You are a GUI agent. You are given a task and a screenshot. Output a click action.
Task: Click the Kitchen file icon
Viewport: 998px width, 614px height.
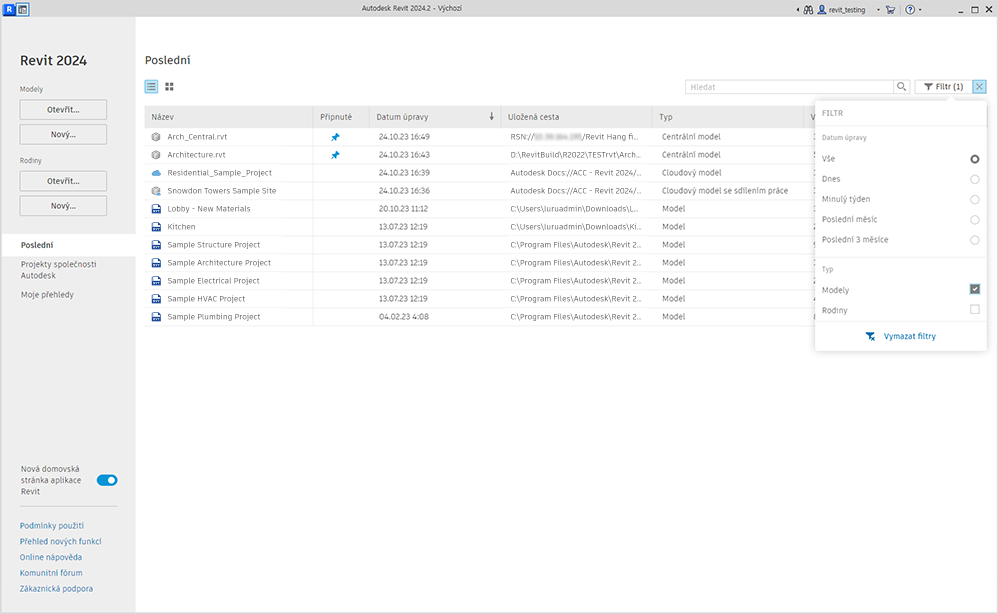(x=156, y=227)
